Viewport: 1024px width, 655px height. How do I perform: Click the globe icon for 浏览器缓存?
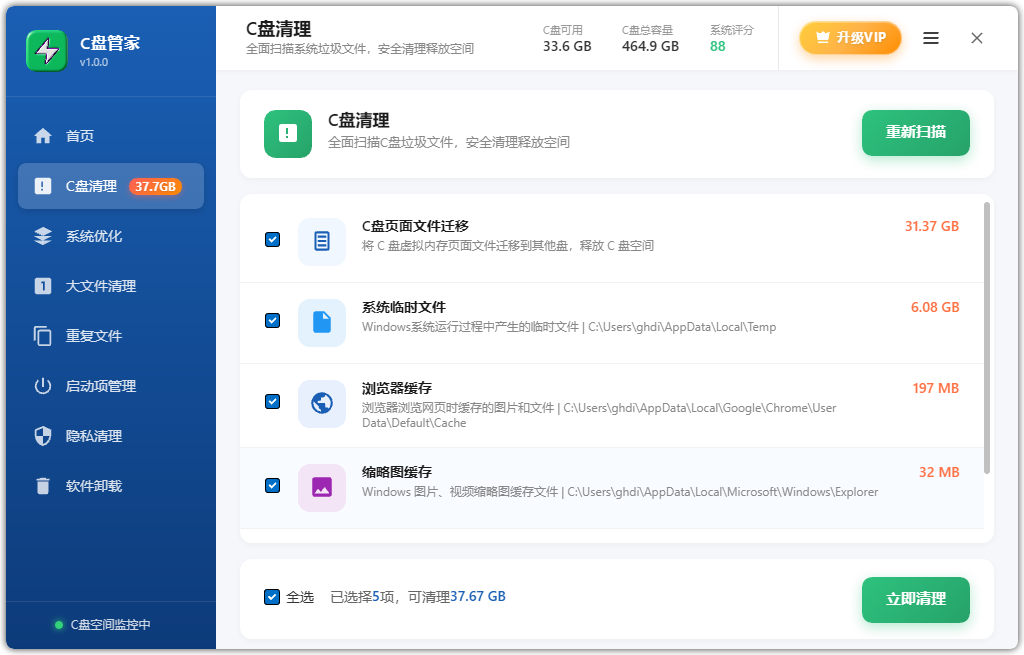click(322, 404)
